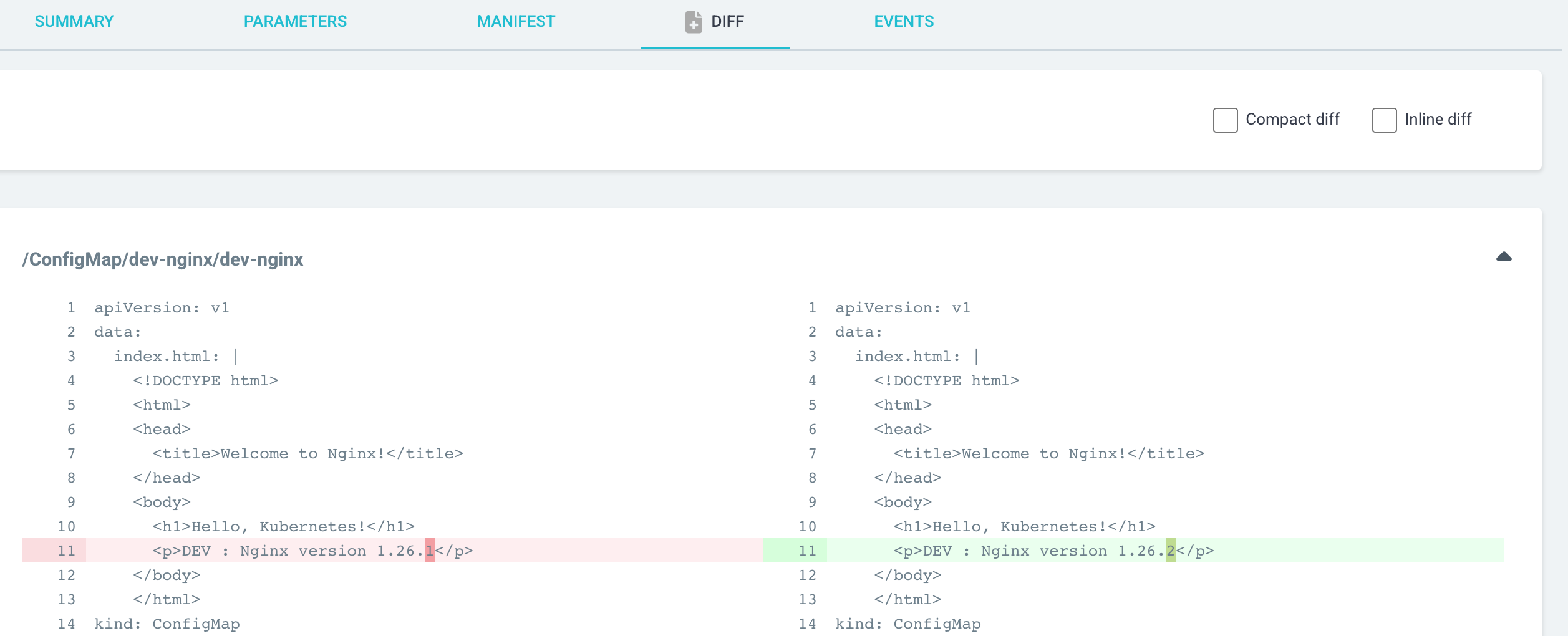1568x636 pixels.
Task: Click the added line with version 1.26.2
Action: click(1134, 551)
